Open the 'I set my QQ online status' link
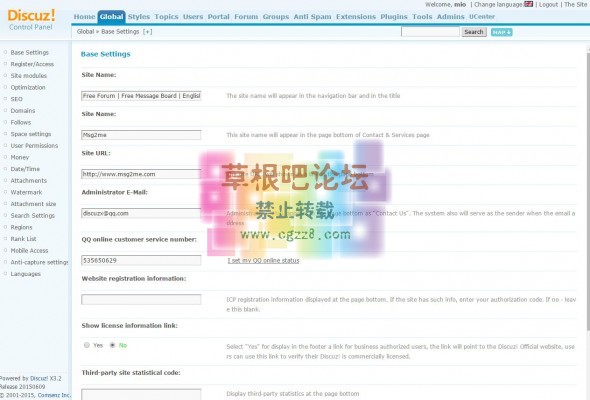Viewport: 590px width, 400px height. point(263,260)
